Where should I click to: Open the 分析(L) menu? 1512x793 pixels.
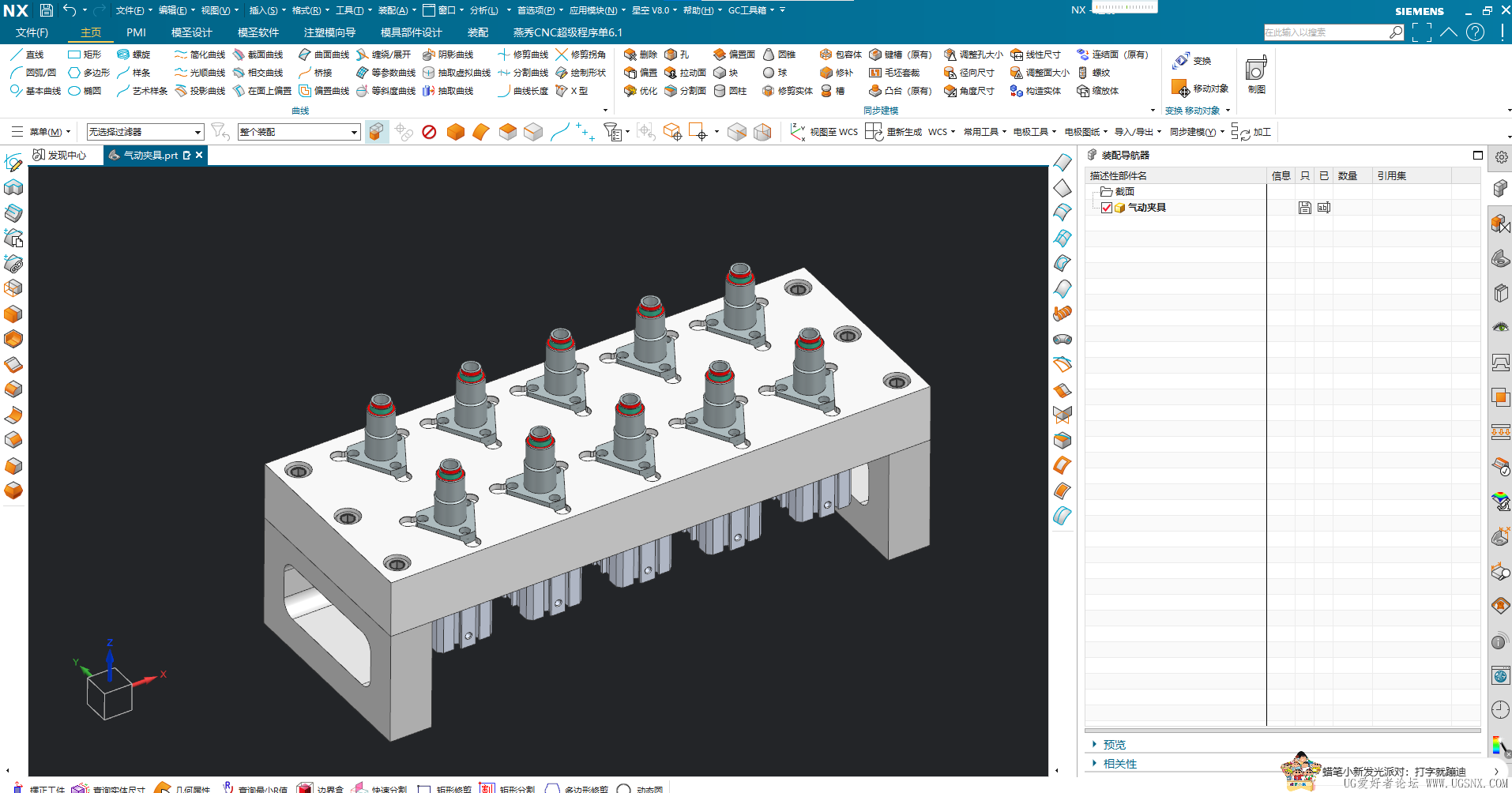(x=484, y=10)
